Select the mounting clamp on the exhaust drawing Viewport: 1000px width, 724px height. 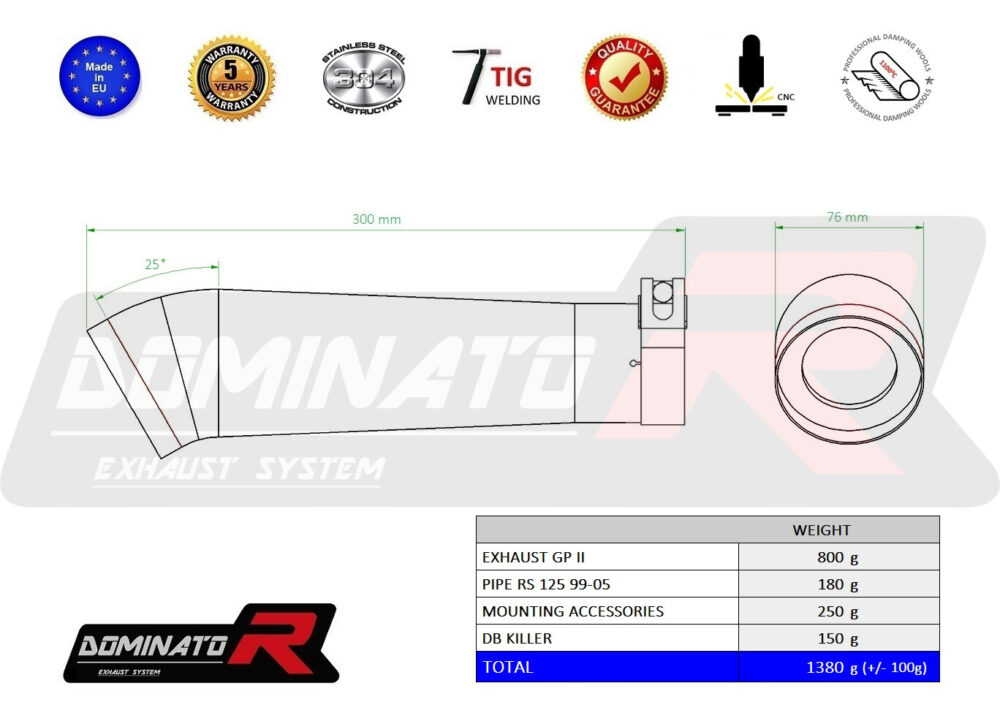click(x=662, y=302)
